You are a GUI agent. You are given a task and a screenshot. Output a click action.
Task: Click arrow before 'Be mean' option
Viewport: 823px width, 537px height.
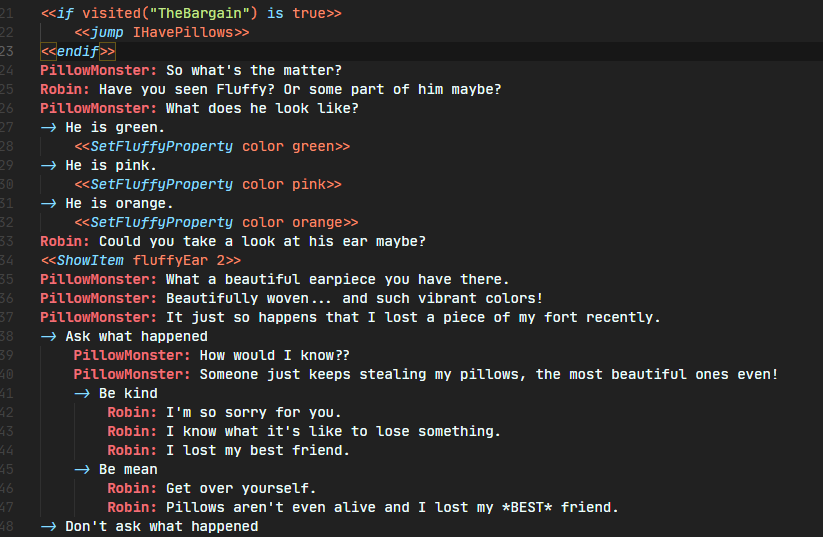[x=82, y=470]
